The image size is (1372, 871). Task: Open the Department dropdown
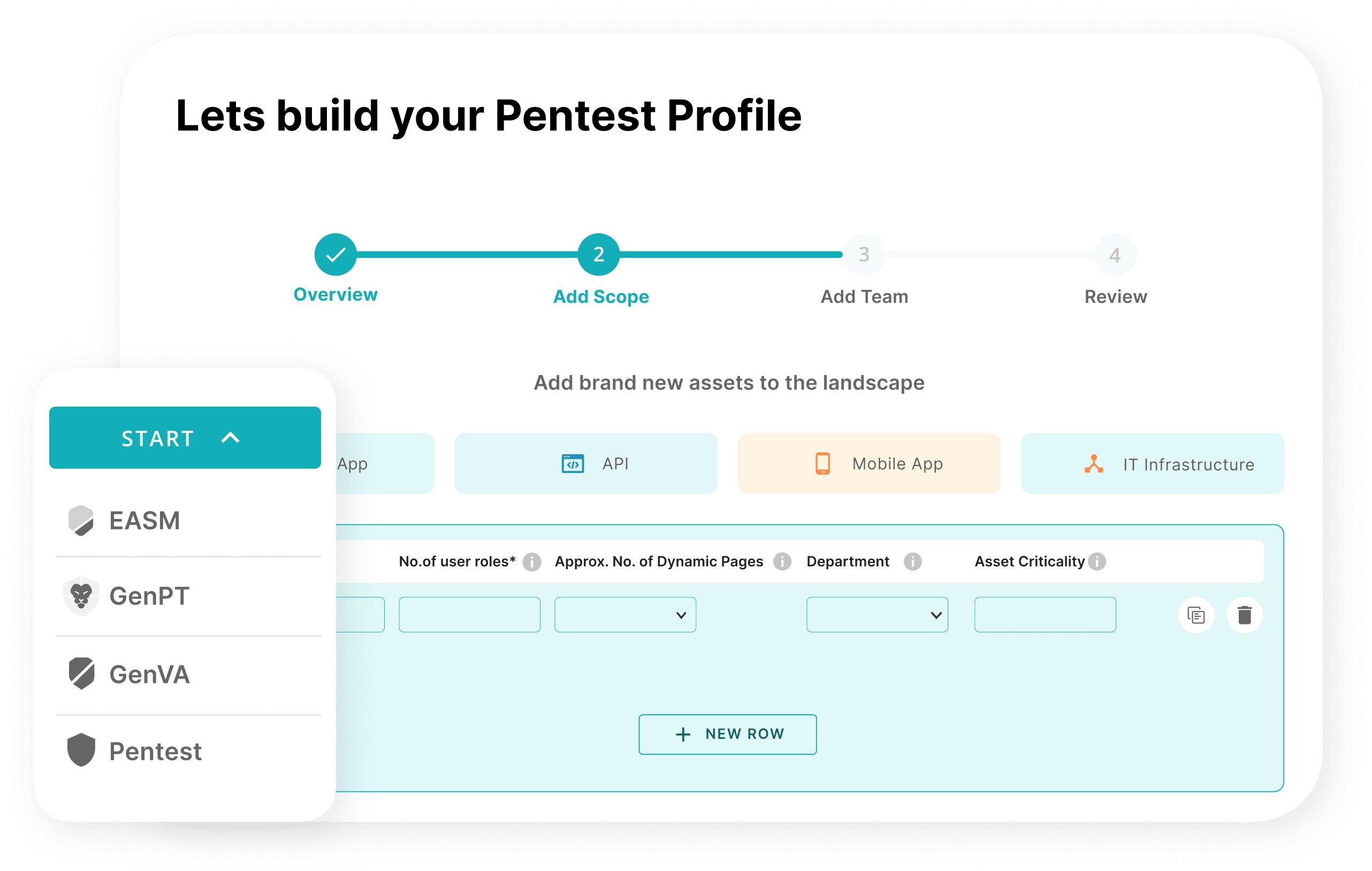[x=877, y=615]
